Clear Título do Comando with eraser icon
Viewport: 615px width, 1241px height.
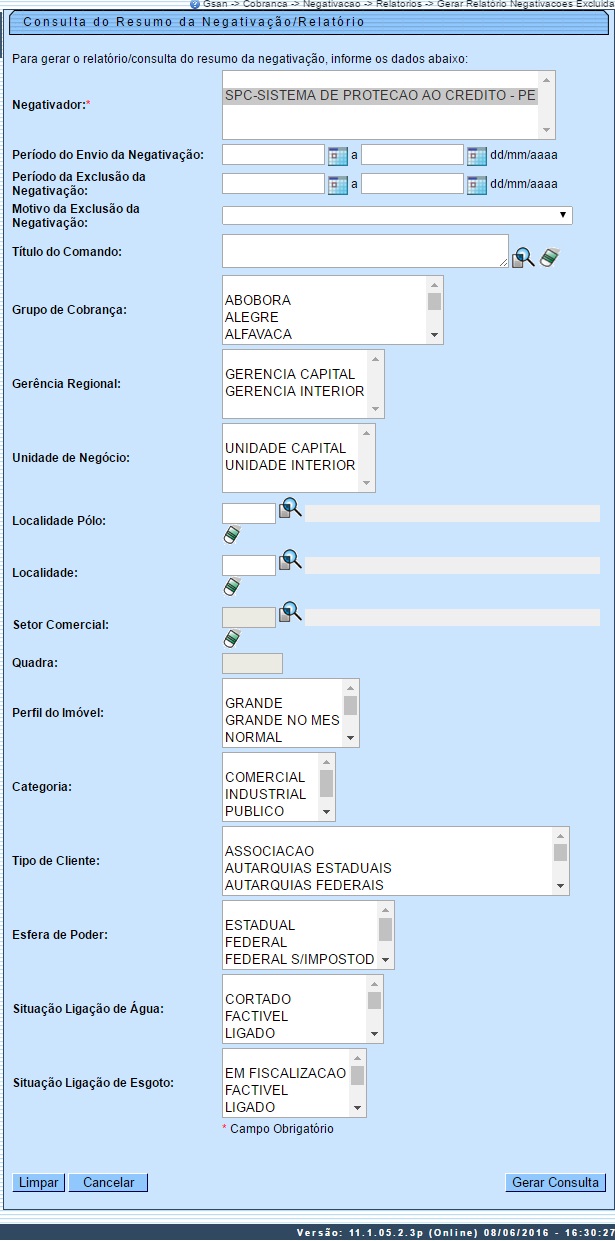pyautogui.click(x=547, y=258)
